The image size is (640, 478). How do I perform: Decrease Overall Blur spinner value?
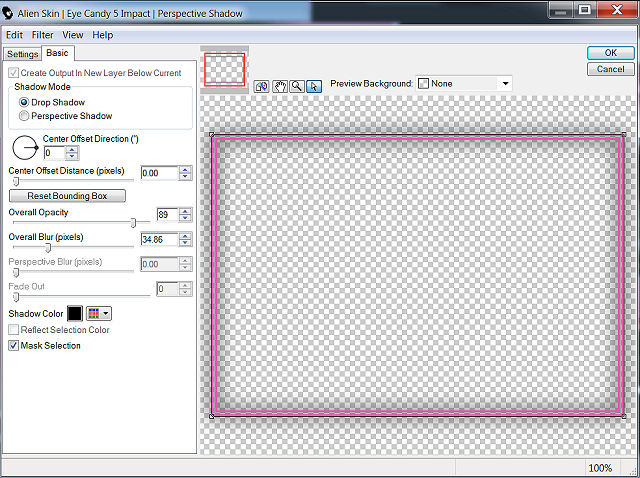click(185, 243)
